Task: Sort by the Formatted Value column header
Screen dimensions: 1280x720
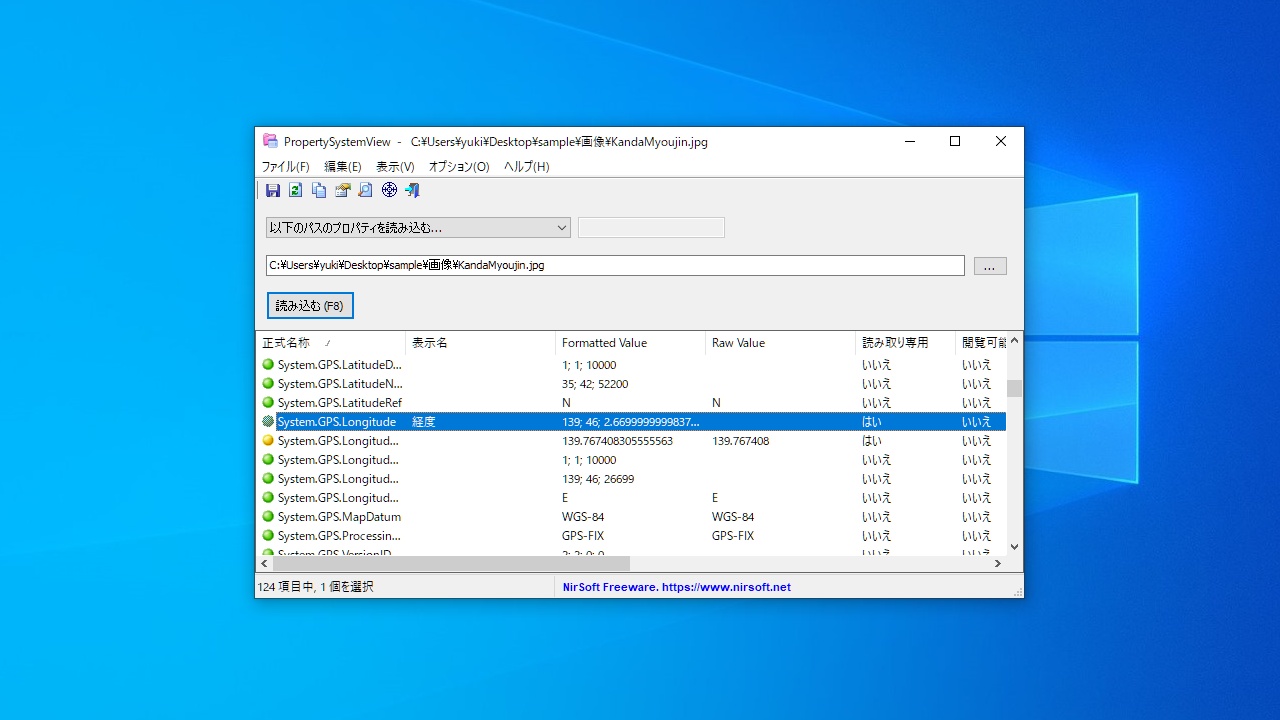Action: pyautogui.click(x=631, y=342)
